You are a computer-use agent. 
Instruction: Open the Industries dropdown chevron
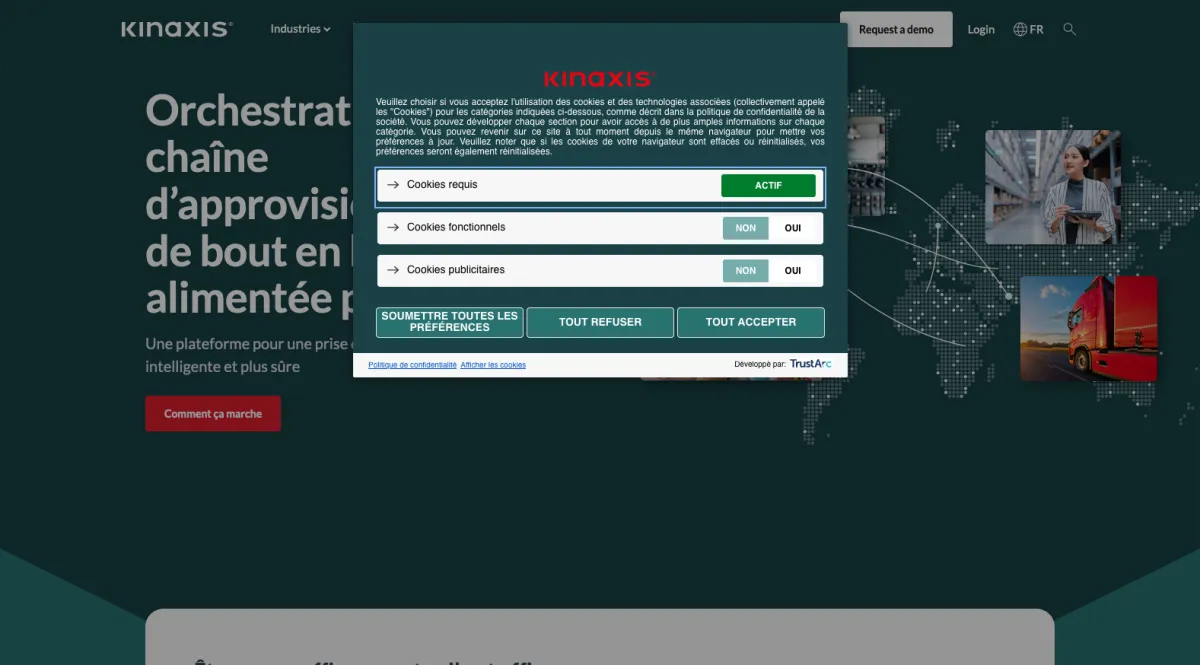[x=325, y=29]
